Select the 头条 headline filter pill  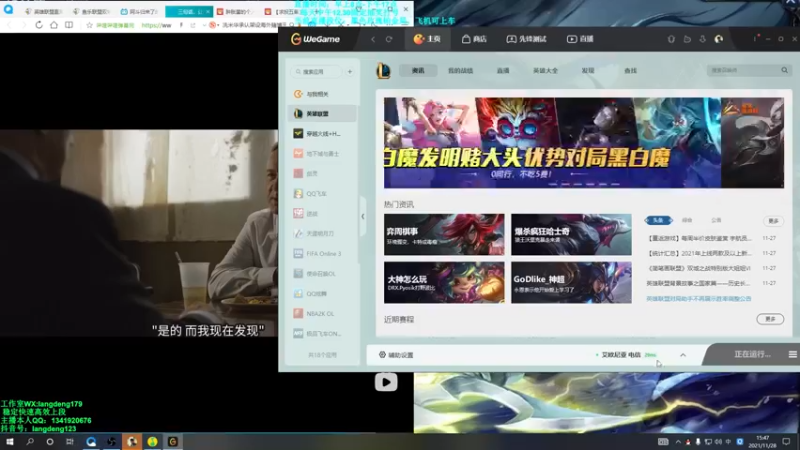pyautogui.click(x=658, y=220)
